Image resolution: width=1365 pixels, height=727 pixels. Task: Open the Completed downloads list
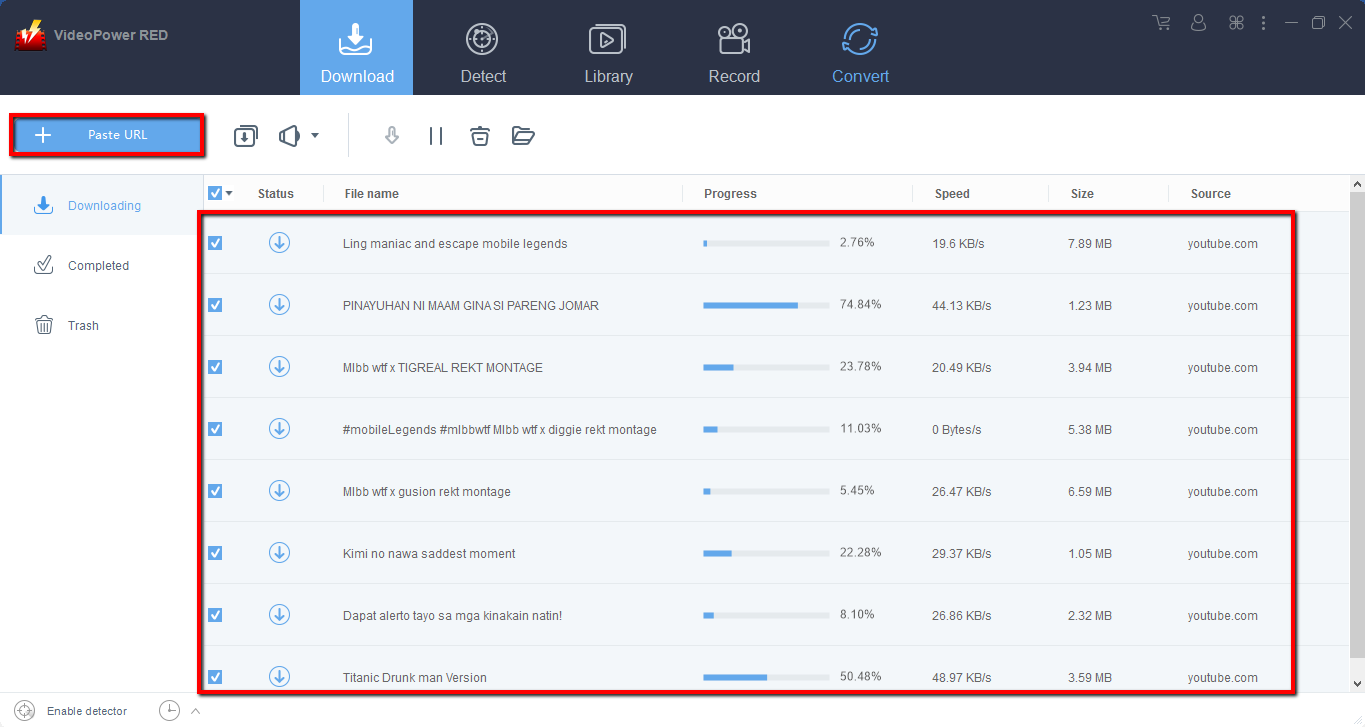pos(98,266)
